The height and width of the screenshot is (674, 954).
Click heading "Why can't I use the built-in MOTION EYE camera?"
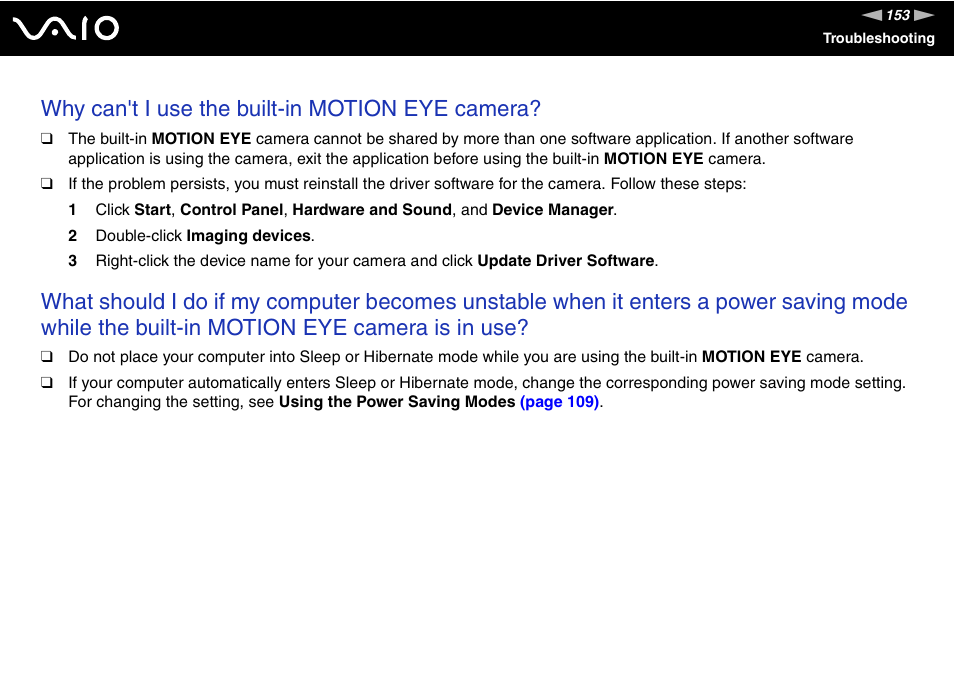291,109
